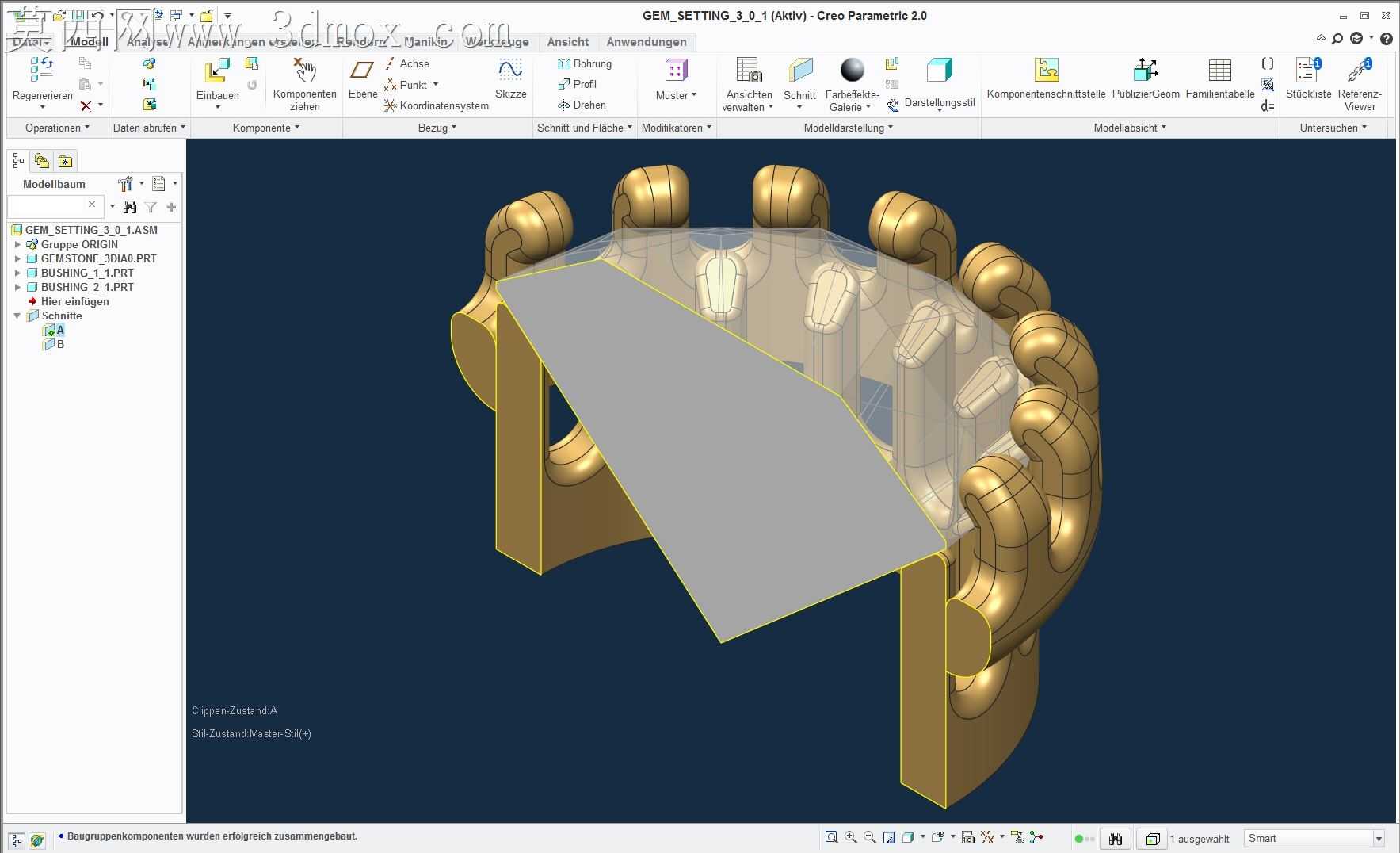Image resolution: width=1400 pixels, height=853 pixels.
Task: Open the Operationen group dropdown
Action: coord(57,128)
